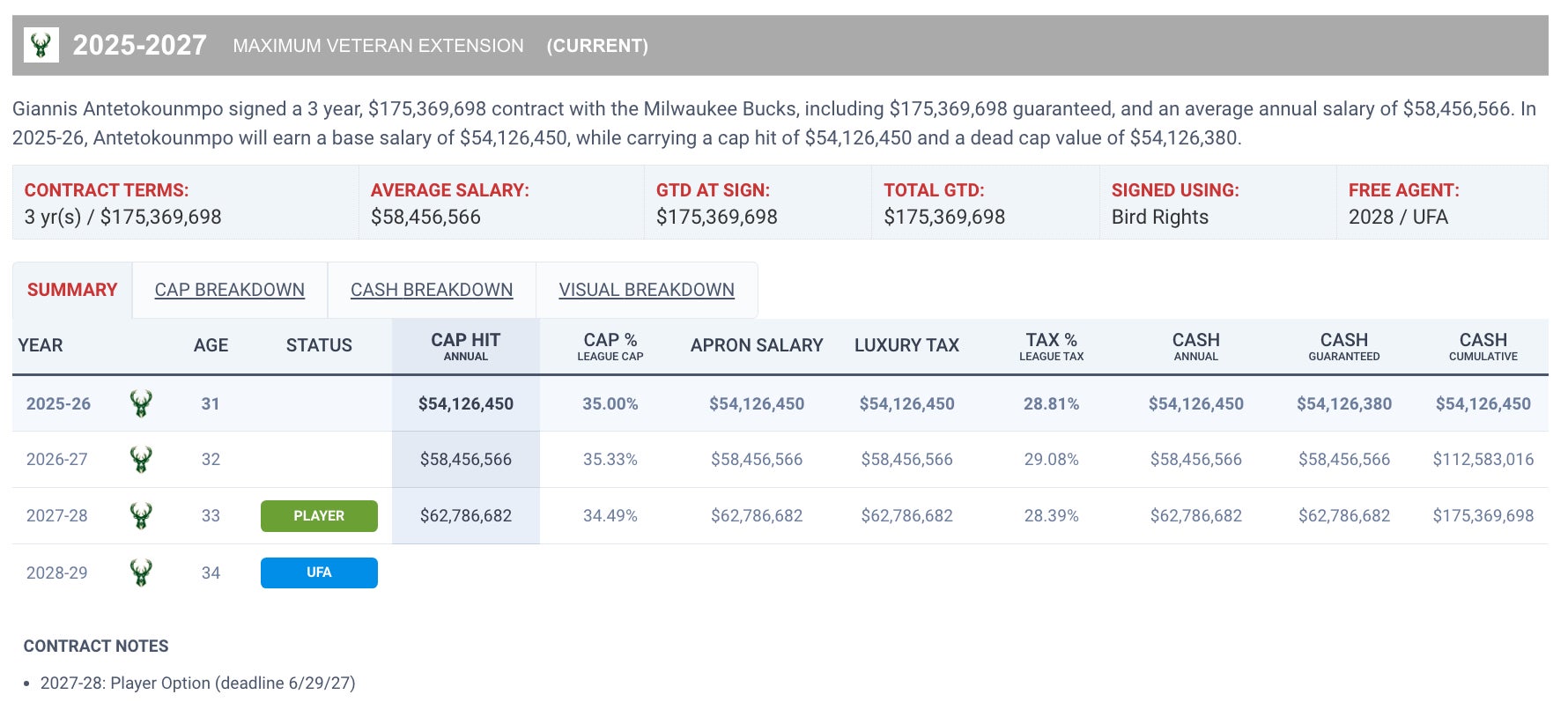Click the CAP % LEAGUE CAP header
The width and height of the screenshot is (1568, 724).
(610, 346)
